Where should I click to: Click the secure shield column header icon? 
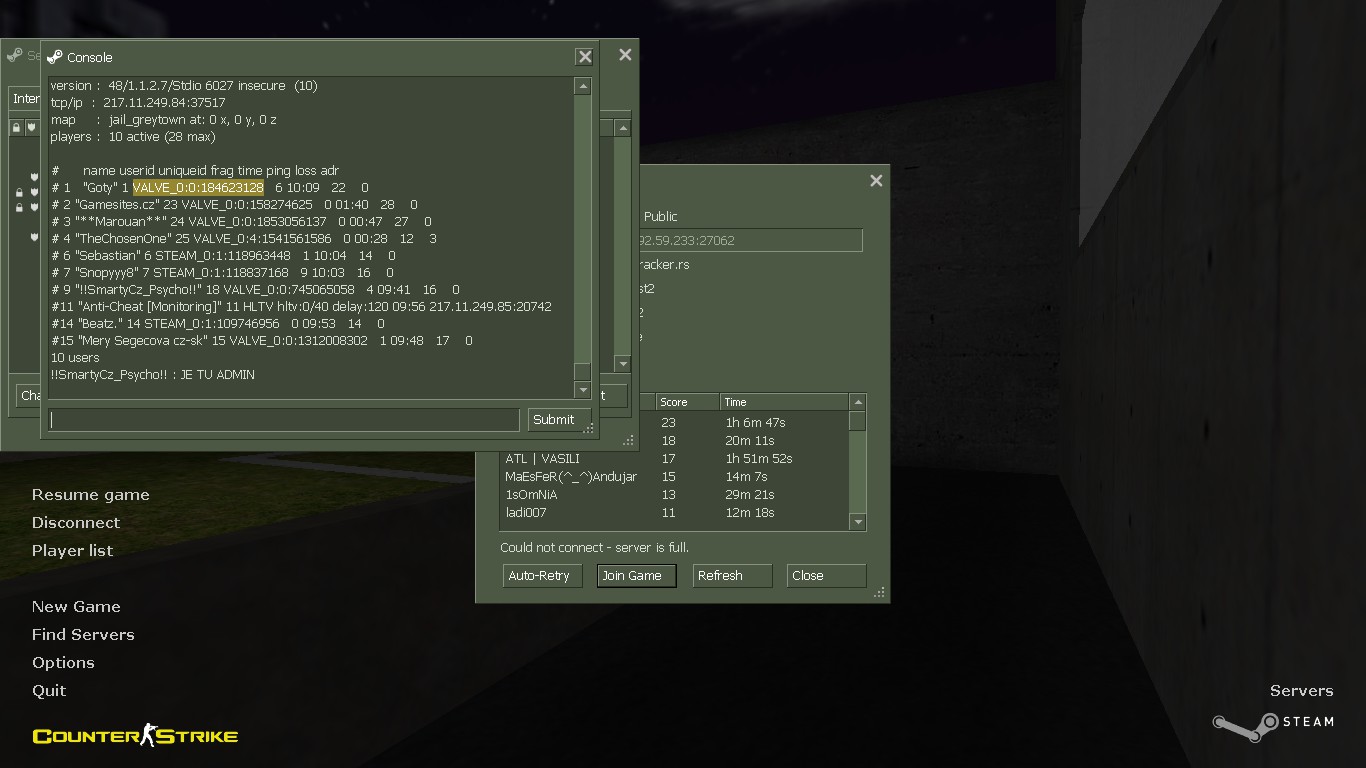pos(31,127)
